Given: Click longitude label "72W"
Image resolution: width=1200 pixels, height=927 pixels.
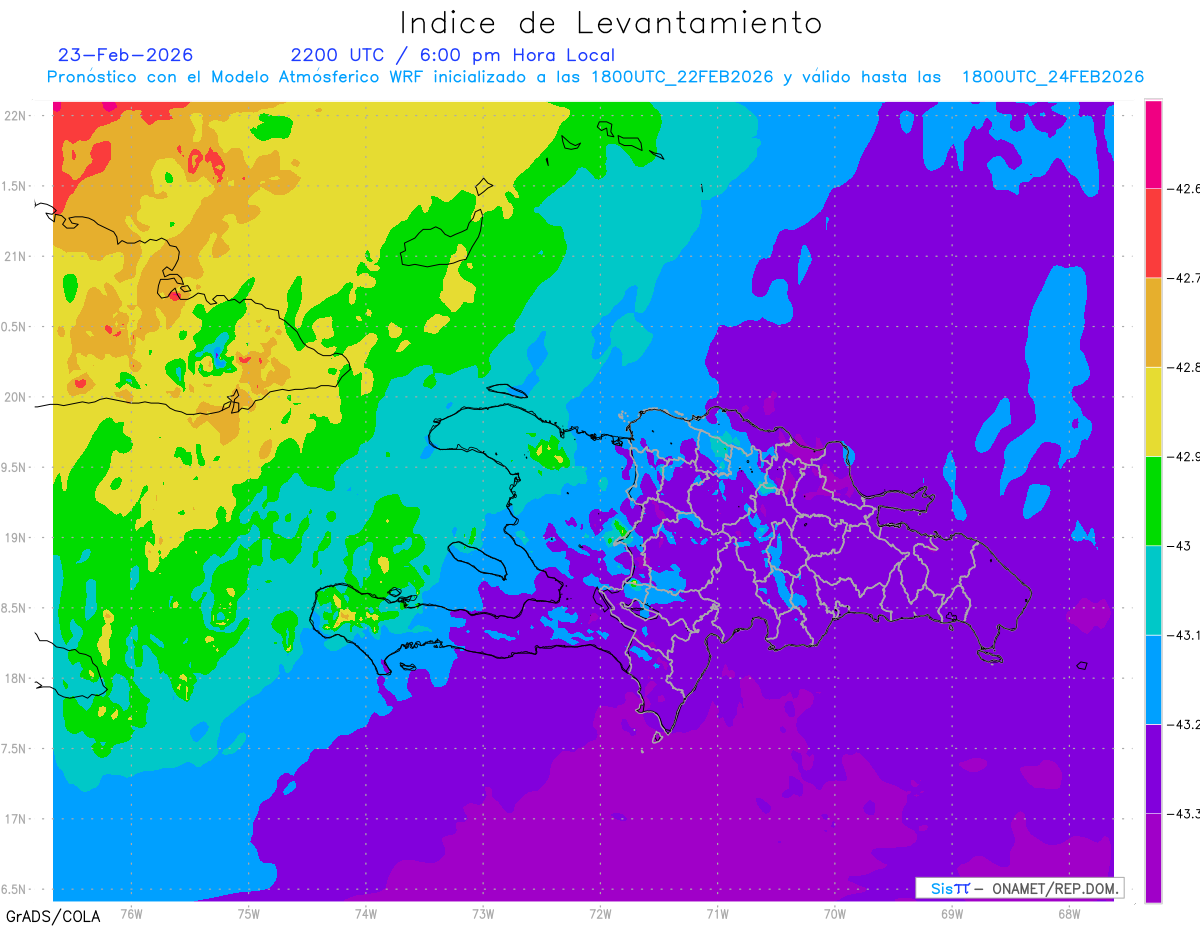Looking at the screenshot, I should click(600, 914).
